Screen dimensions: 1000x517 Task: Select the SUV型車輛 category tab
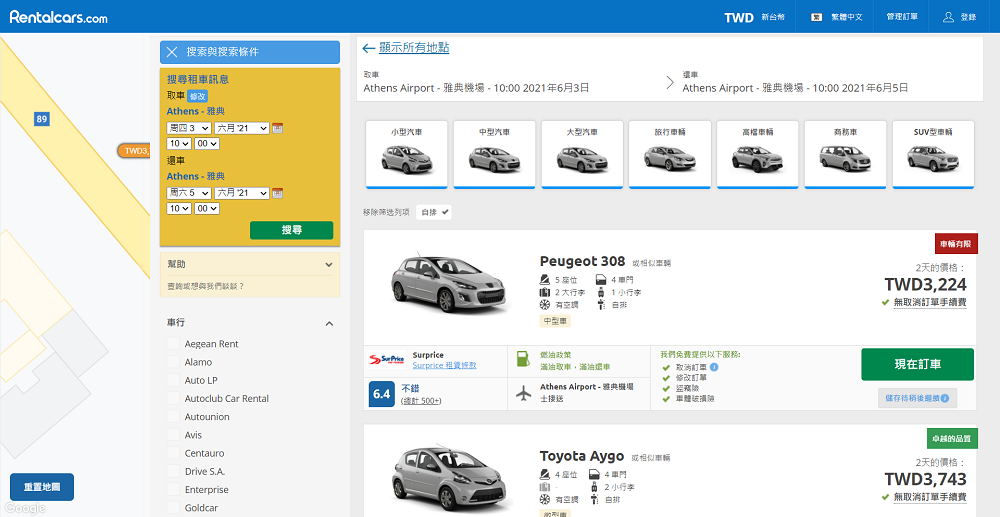(x=933, y=155)
